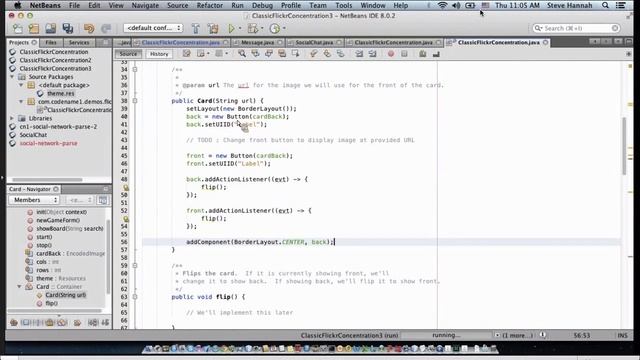Toggle Next Bookmark icon in editor toolbar
This screenshot has width=640, height=360.
(327, 54)
